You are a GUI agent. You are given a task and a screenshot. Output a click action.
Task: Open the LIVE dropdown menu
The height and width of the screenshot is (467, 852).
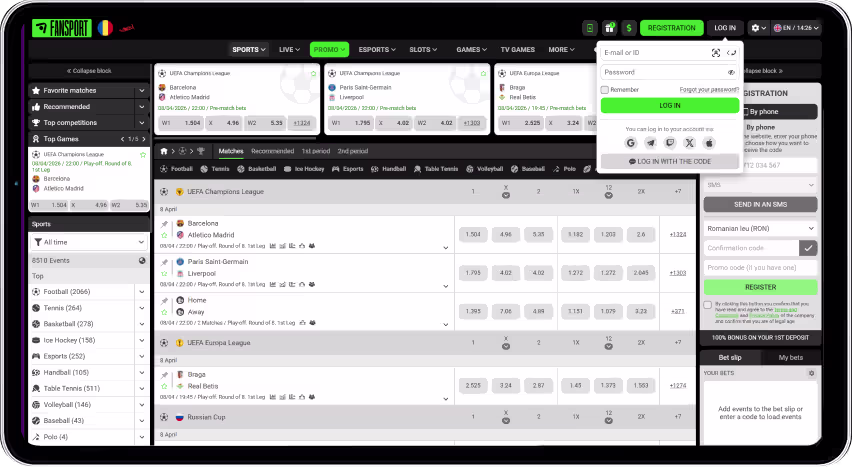pyautogui.click(x=289, y=49)
